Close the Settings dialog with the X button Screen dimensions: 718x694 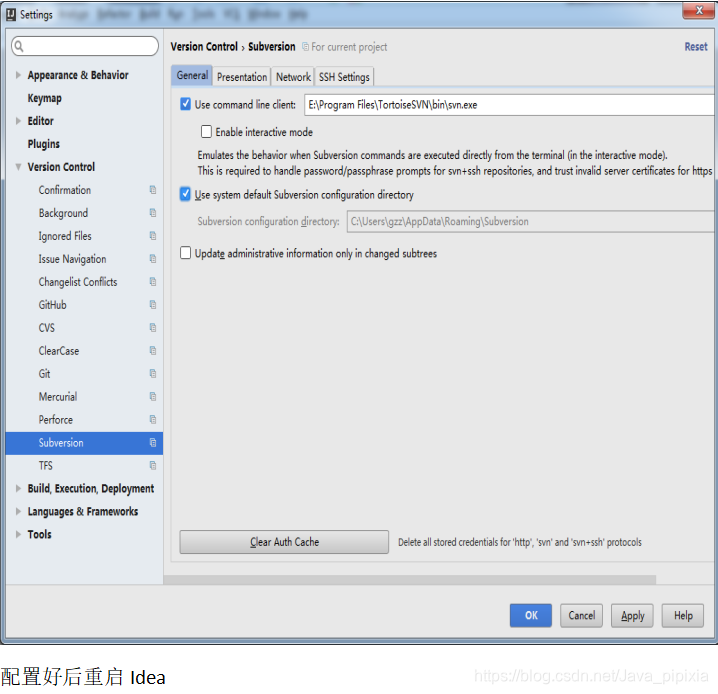pos(698,11)
